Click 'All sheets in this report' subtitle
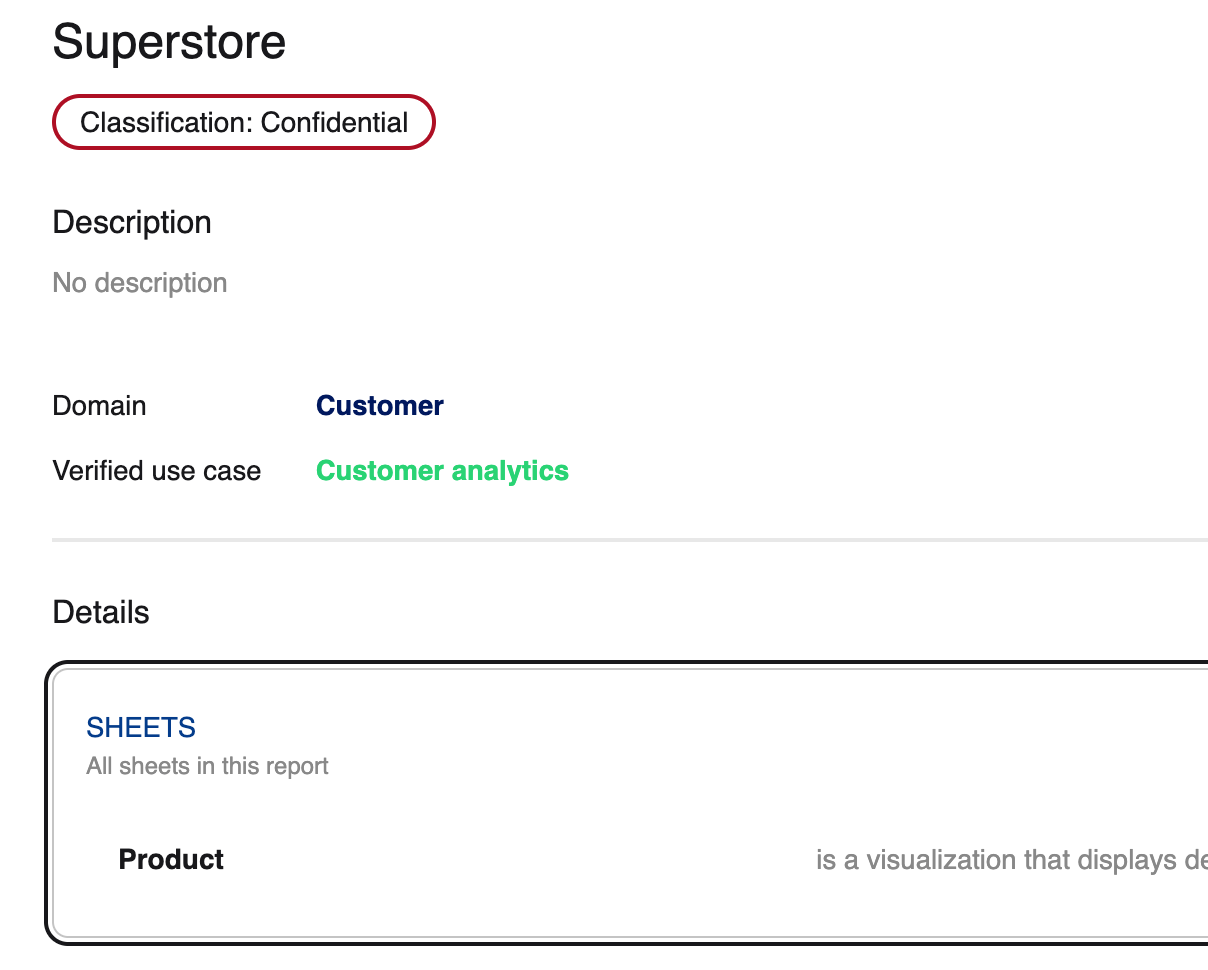Screen dimensions: 1208x970 pos(207,766)
